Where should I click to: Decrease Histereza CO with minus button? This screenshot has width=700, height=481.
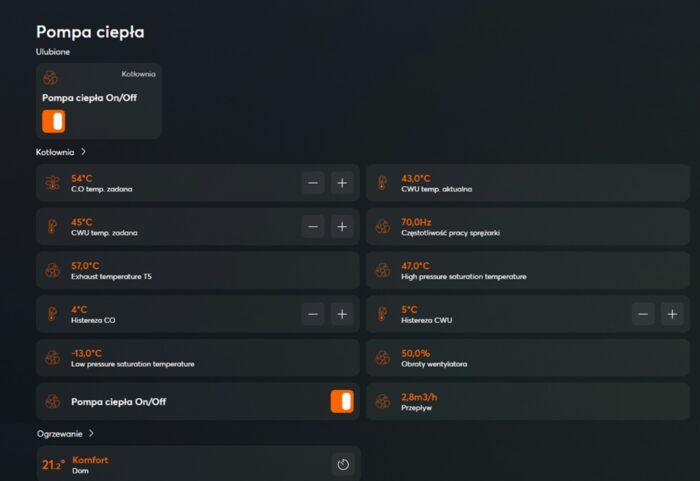(x=313, y=314)
